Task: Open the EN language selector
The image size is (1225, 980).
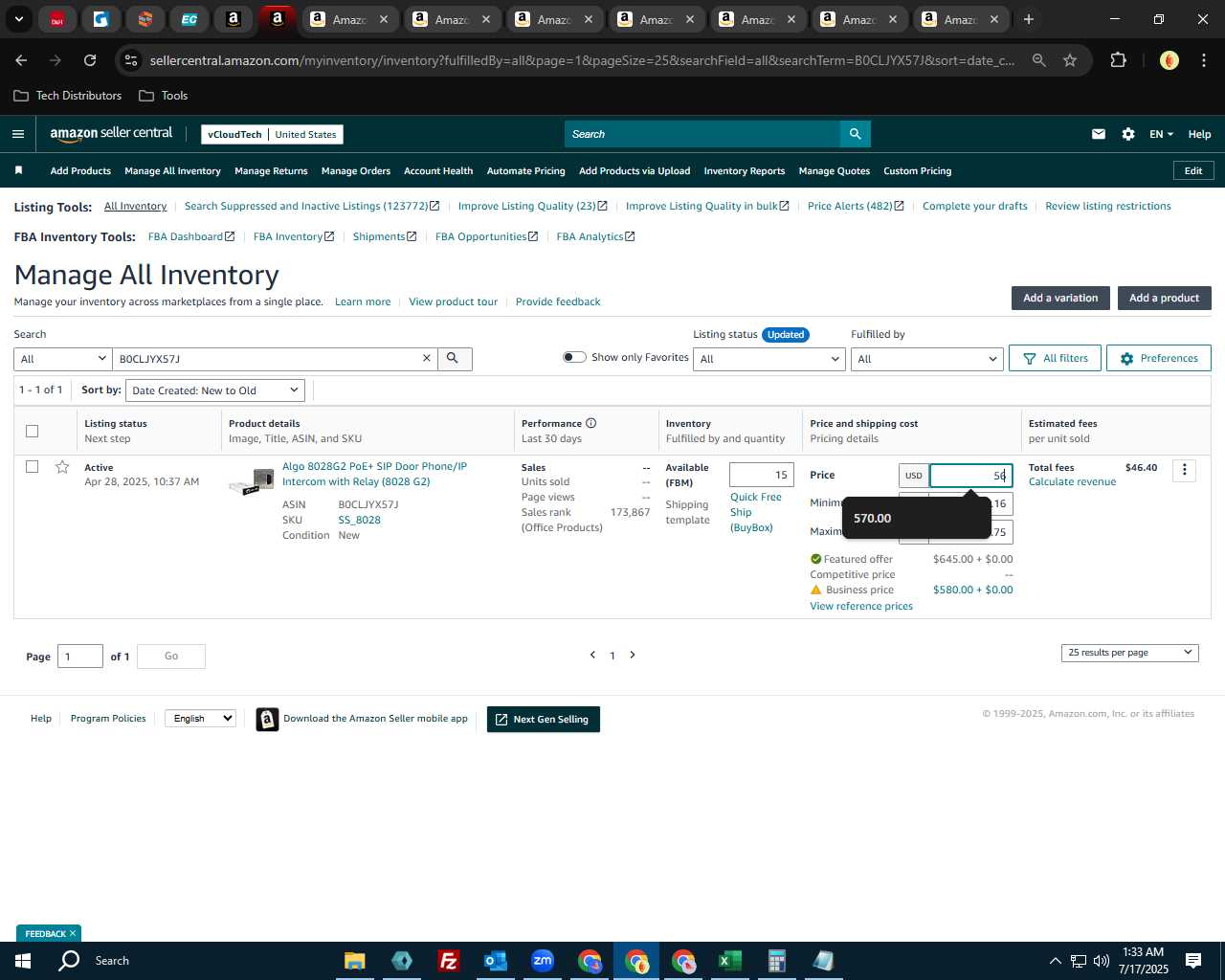Action: pyautogui.click(x=1161, y=134)
